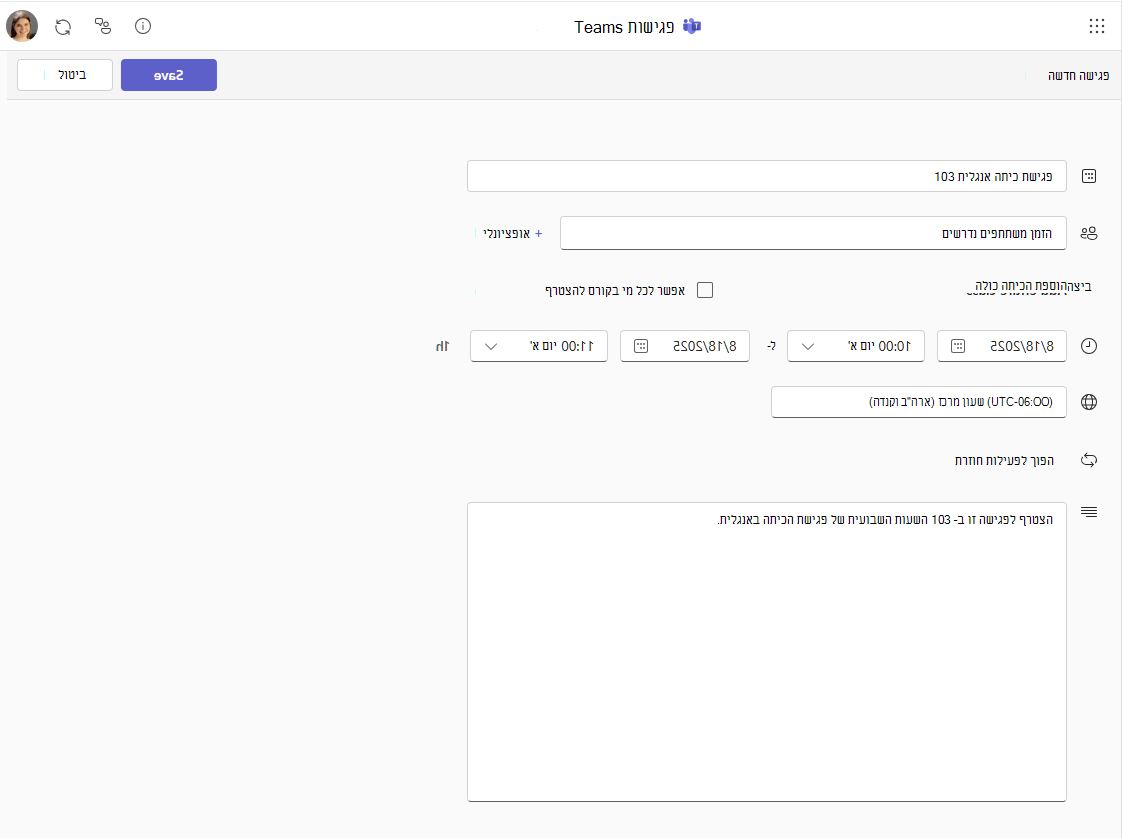Open the UTC-06:00 time zone selector
The width and height of the screenshot is (1122, 838).
coord(919,402)
